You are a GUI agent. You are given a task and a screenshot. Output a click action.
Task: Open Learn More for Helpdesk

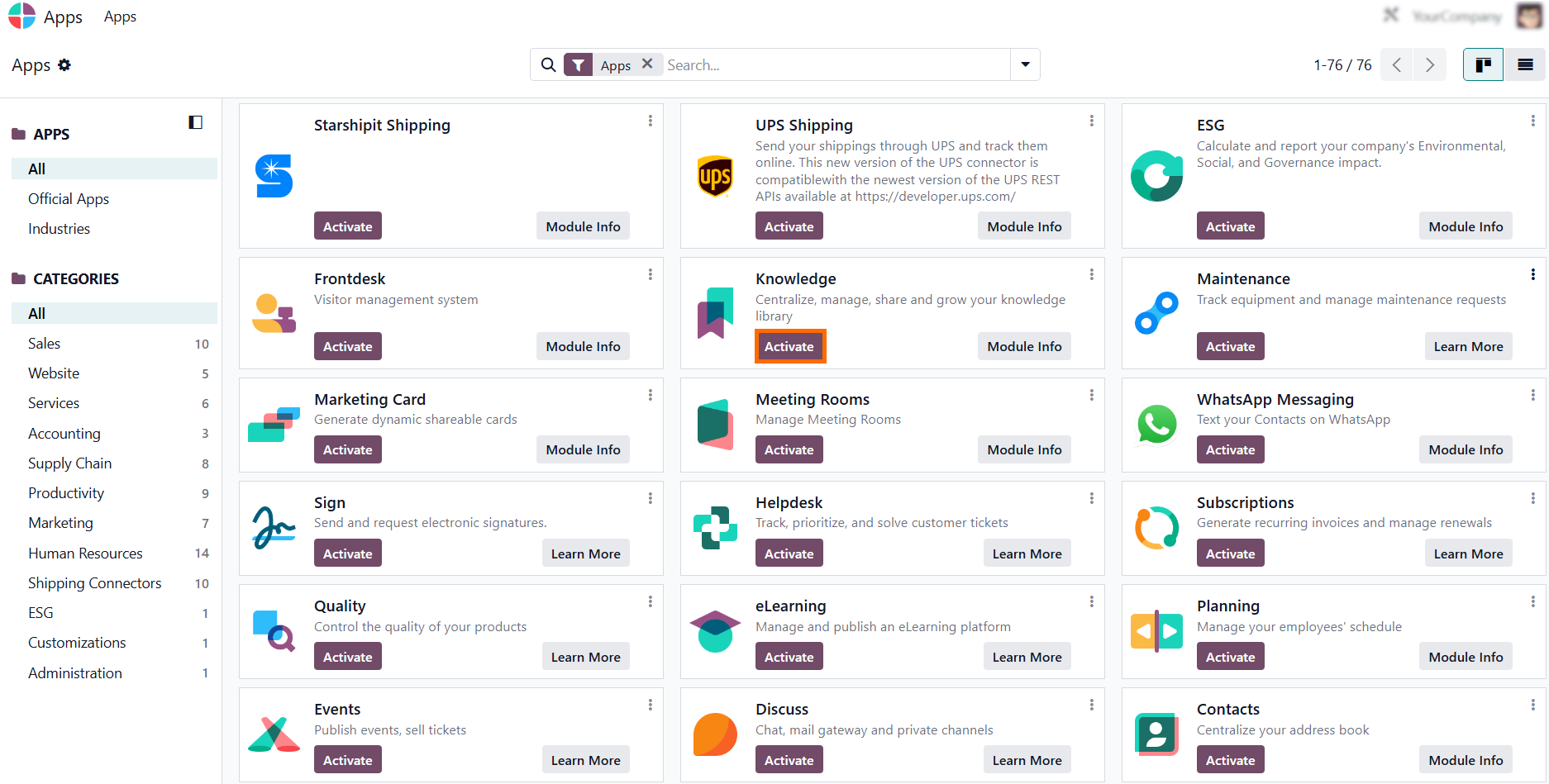[x=1027, y=554]
